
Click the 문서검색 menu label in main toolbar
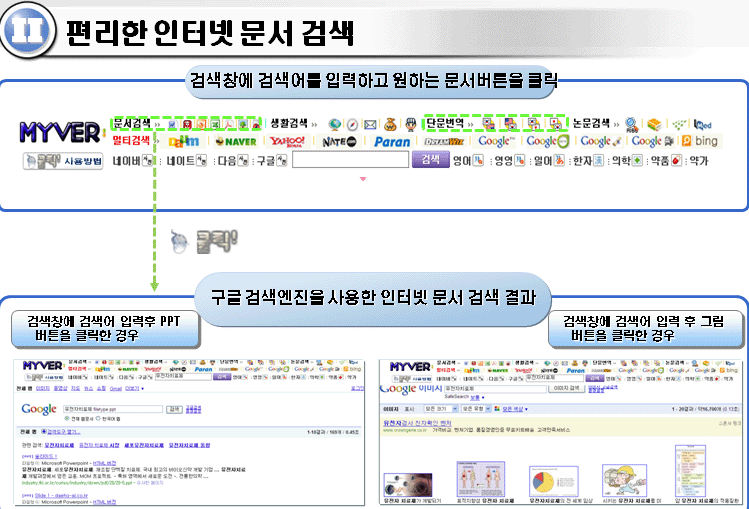click(x=131, y=124)
